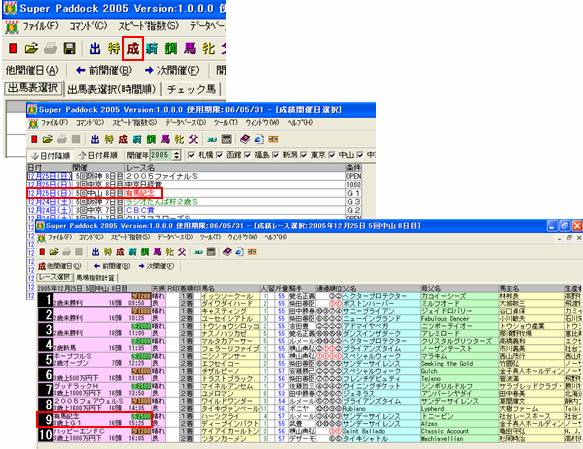Click the purple 馬 icon in the back window toolbar
This screenshot has width=583, height=449.
[190, 48]
